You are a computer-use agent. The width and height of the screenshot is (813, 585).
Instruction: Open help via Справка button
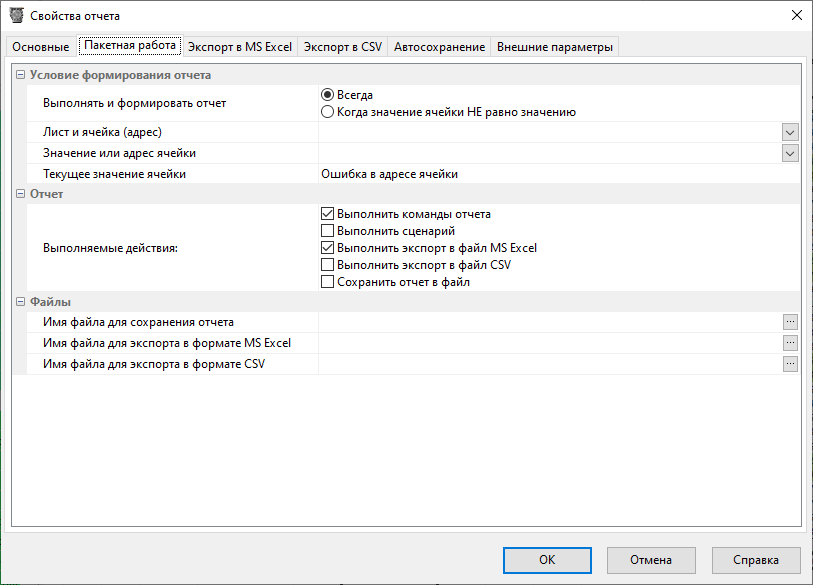(756, 560)
